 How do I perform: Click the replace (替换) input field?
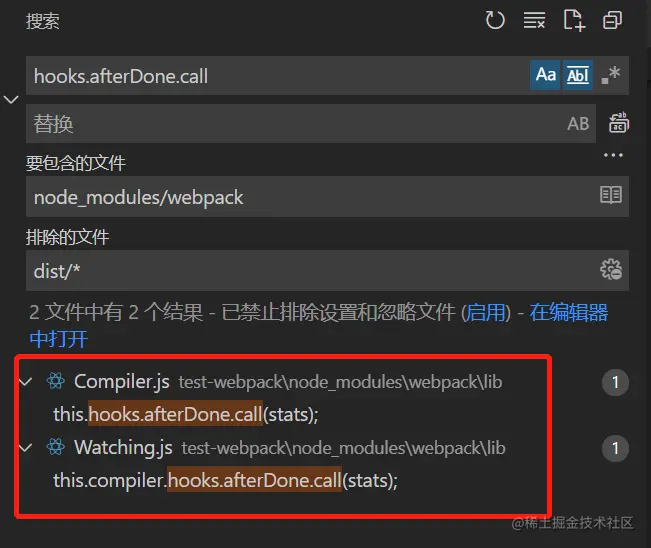click(x=295, y=124)
